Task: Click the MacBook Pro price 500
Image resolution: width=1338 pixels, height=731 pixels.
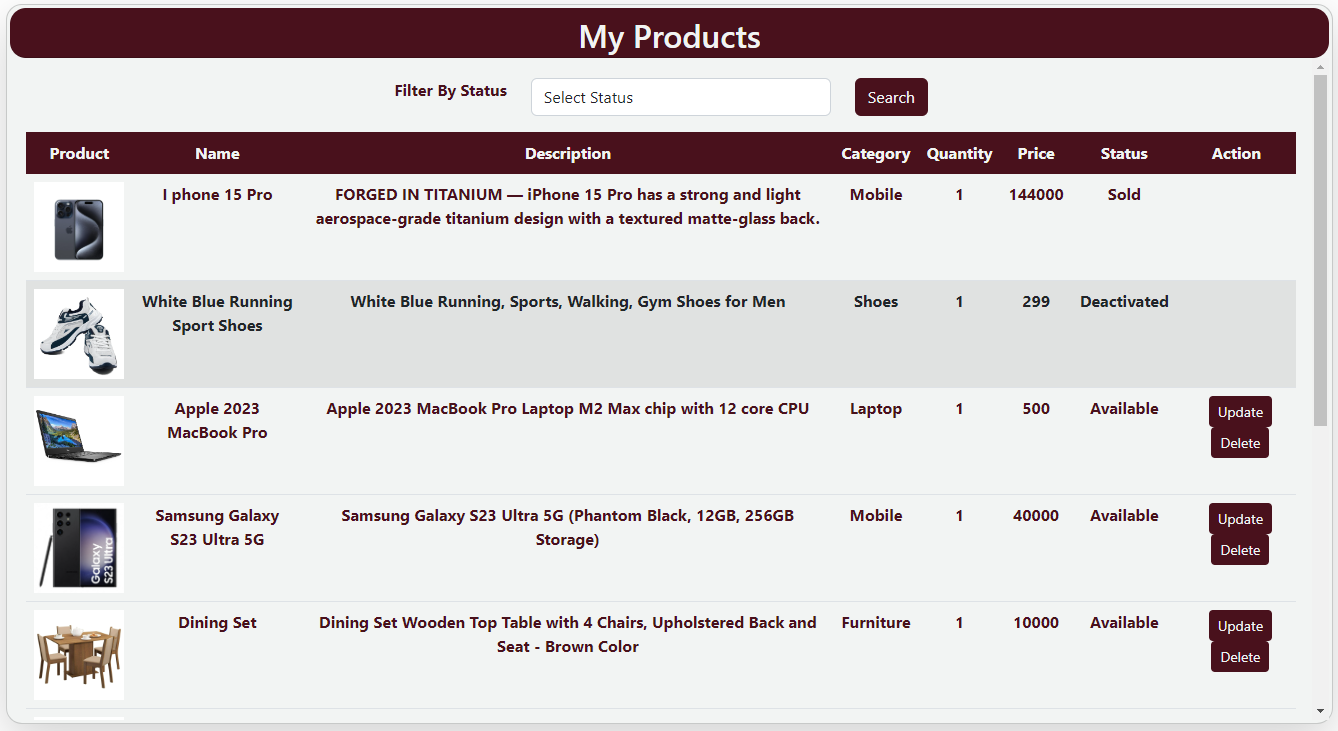Action: coord(1036,408)
